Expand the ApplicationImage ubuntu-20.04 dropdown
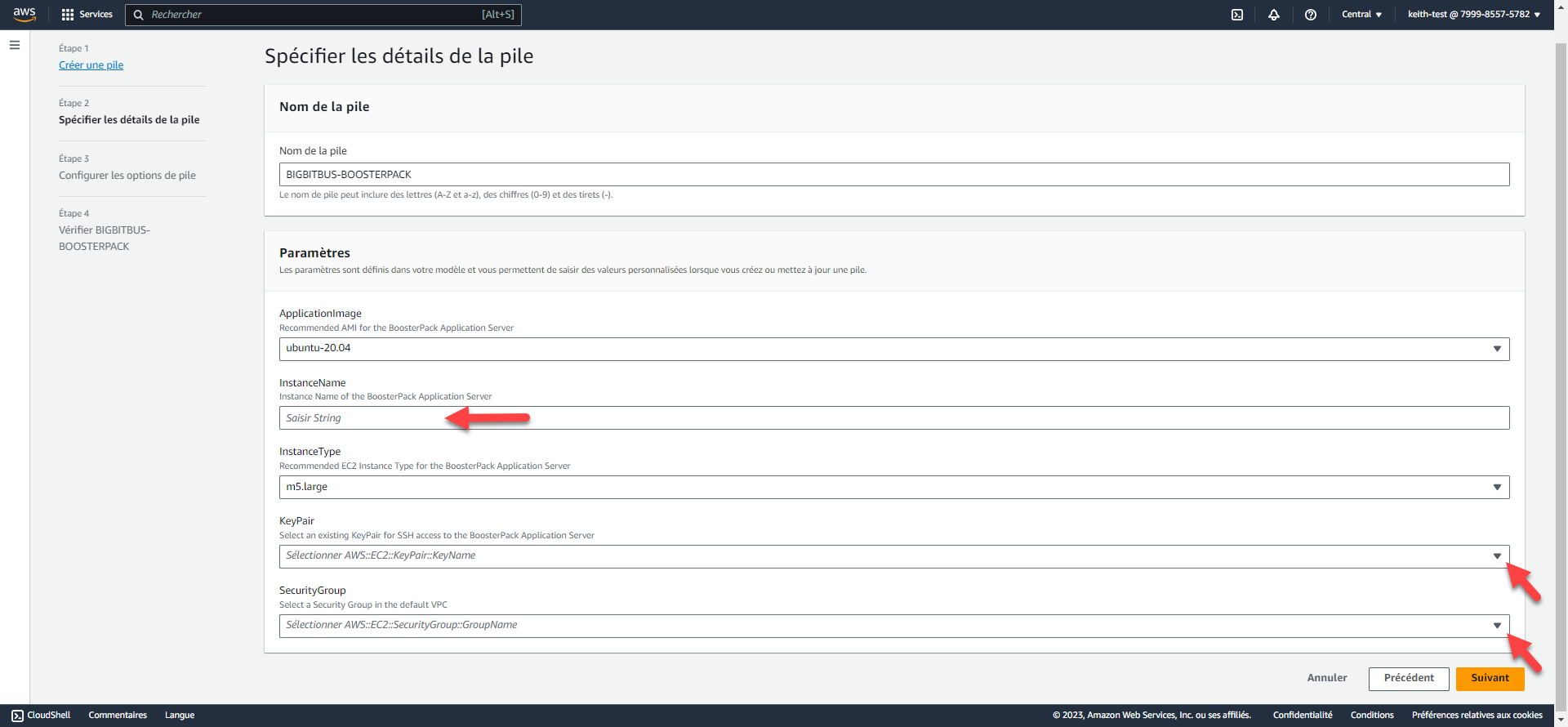Image resolution: width=1568 pixels, height=727 pixels. click(893, 349)
